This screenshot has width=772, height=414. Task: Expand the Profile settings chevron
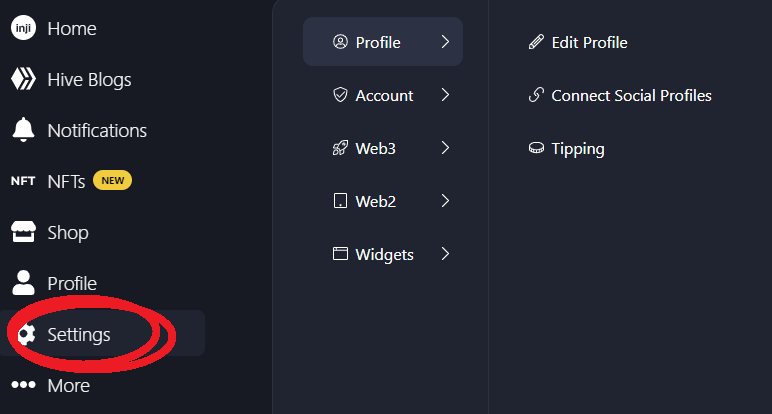[445, 42]
